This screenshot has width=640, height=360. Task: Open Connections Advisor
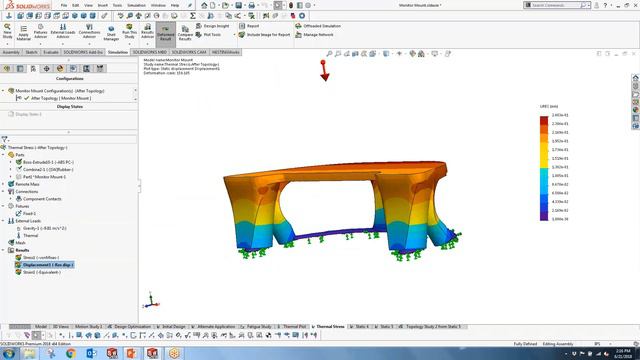coord(89,32)
